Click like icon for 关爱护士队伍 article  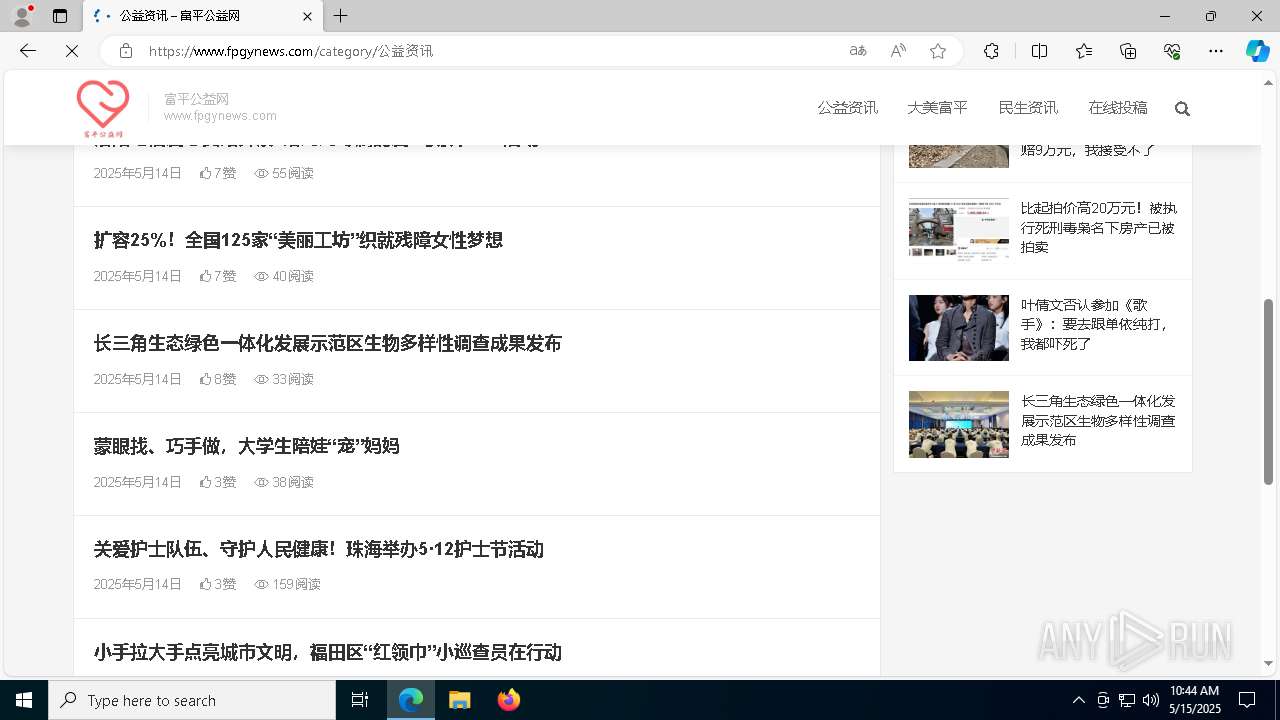[205, 584]
